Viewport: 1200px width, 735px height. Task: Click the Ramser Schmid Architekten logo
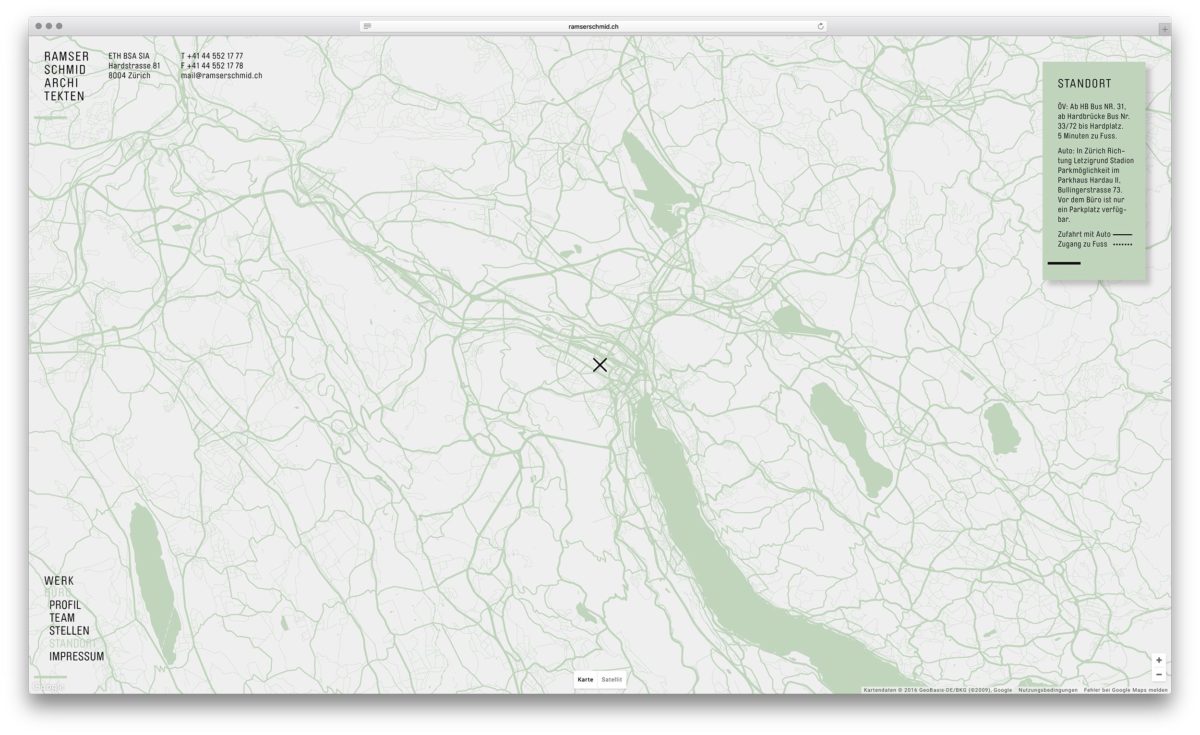coord(65,76)
